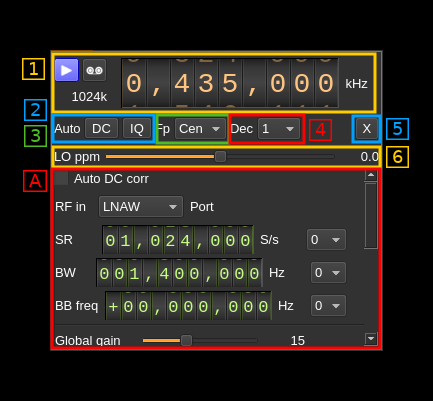
Task: Toggle the IQ auto-correction button
Action: pyautogui.click(x=137, y=128)
